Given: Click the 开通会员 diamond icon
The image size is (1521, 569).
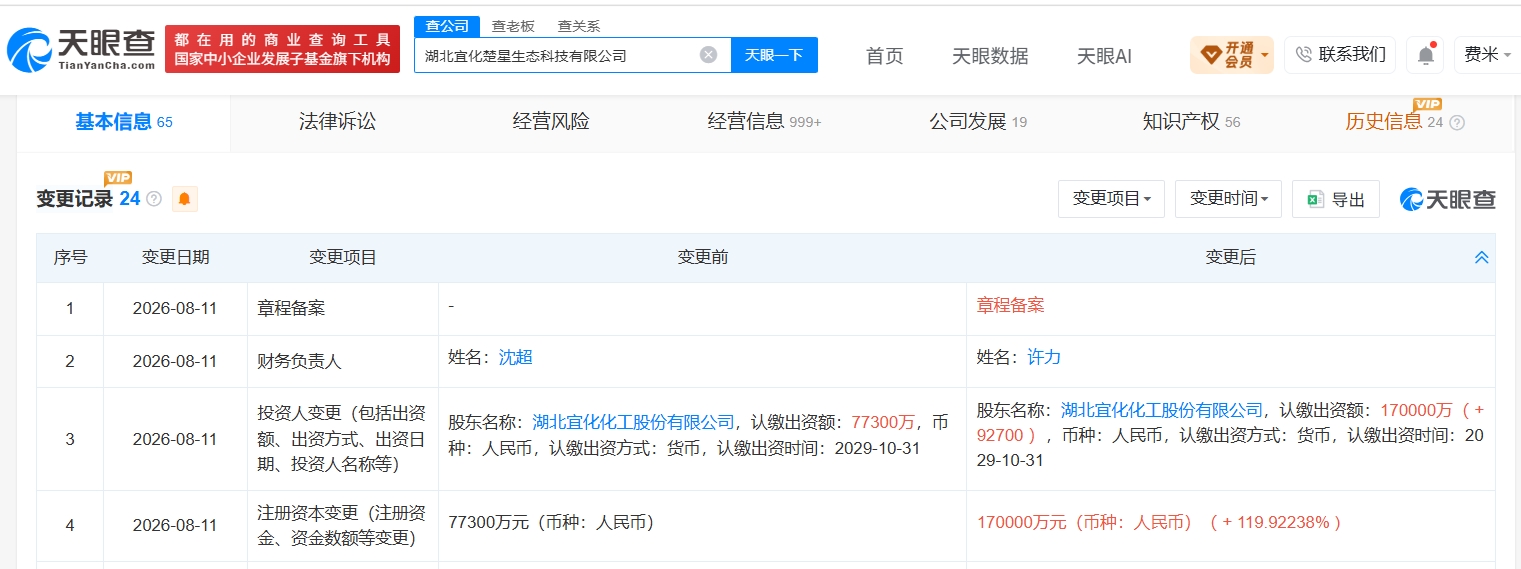Looking at the screenshot, I should point(1209,55).
